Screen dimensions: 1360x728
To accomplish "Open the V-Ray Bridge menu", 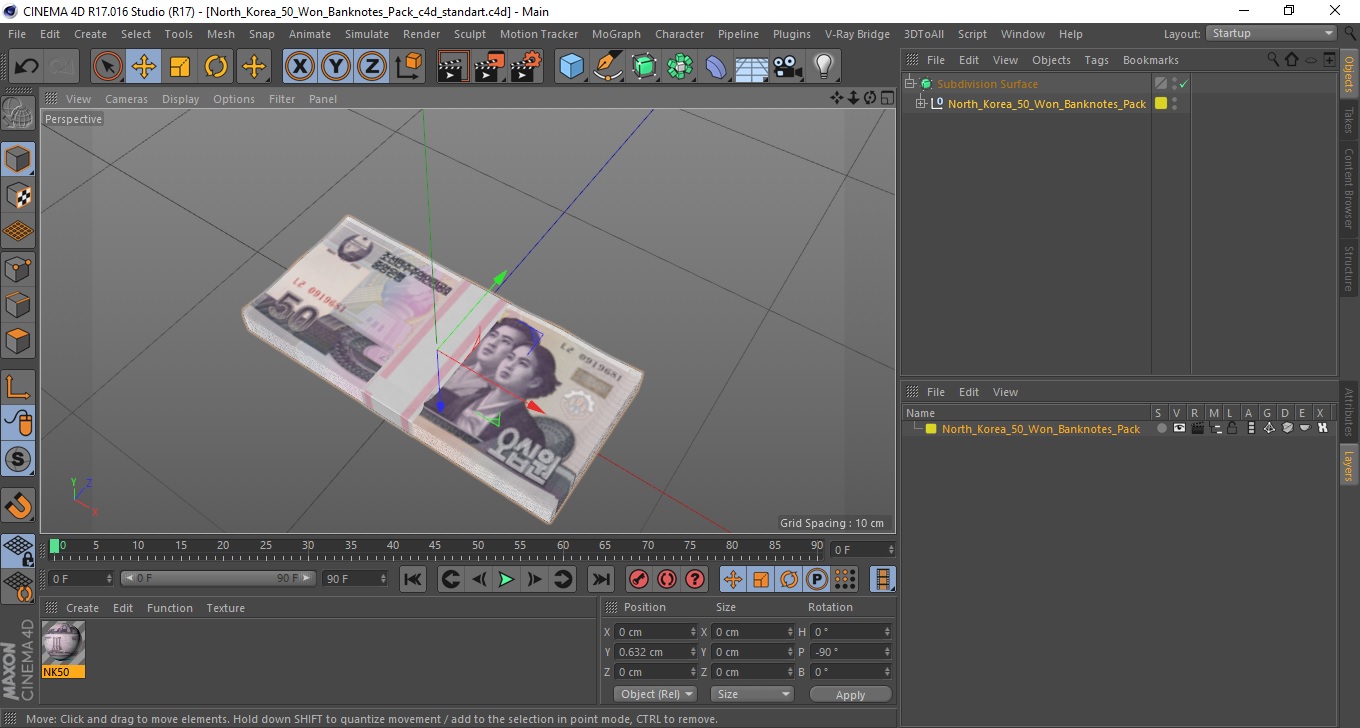I will tap(857, 34).
